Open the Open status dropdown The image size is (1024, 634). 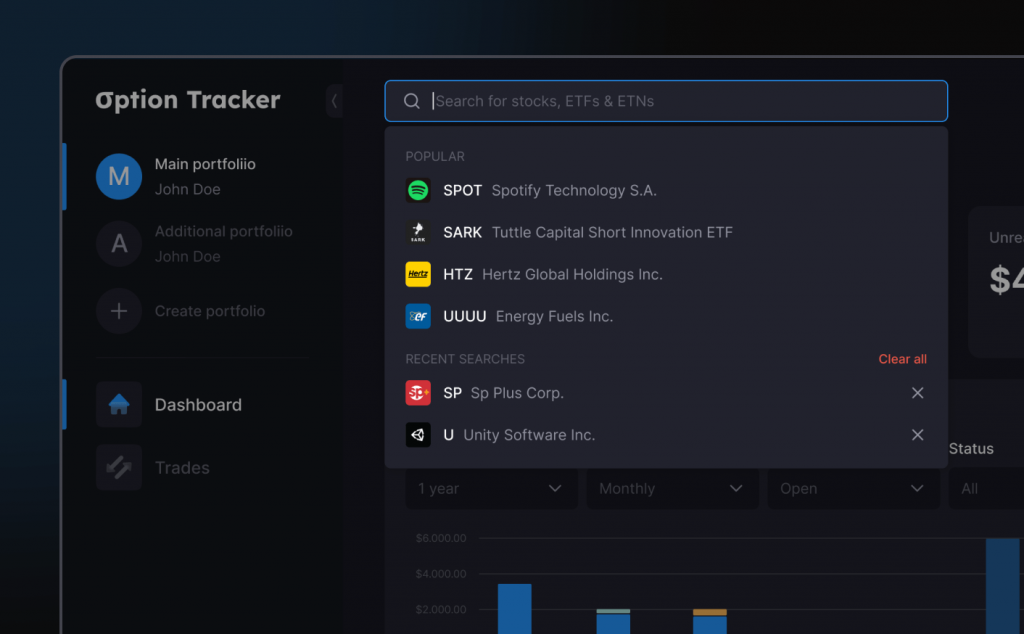click(x=854, y=488)
